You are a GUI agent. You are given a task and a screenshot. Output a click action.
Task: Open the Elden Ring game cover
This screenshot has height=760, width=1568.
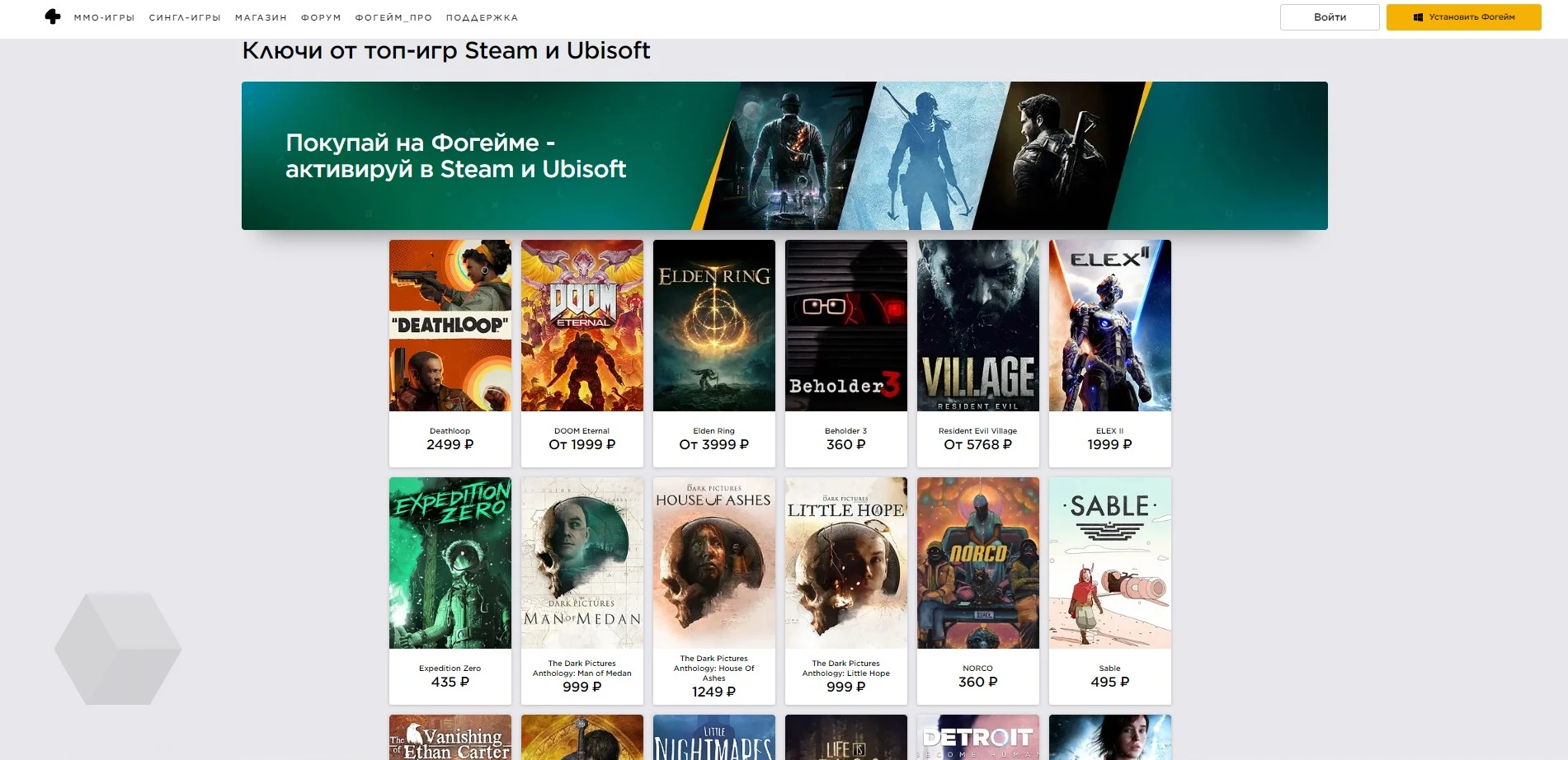(x=714, y=326)
